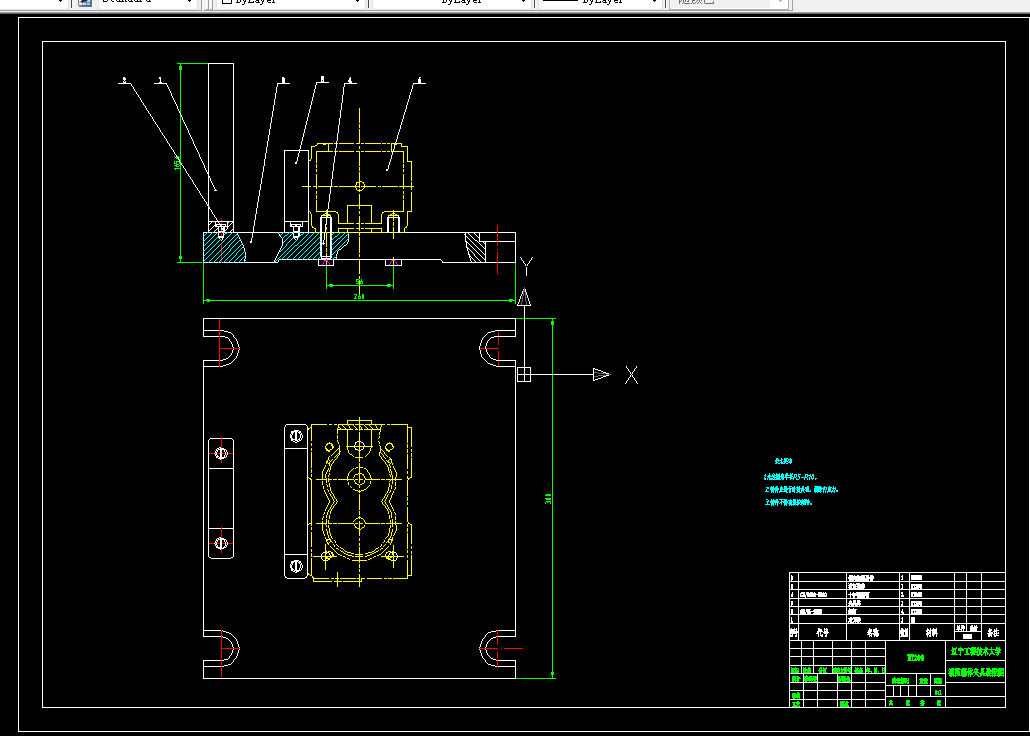The width and height of the screenshot is (1030, 736).
Task: Select the 材料 column header in parts list
Action: click(931, 633)
